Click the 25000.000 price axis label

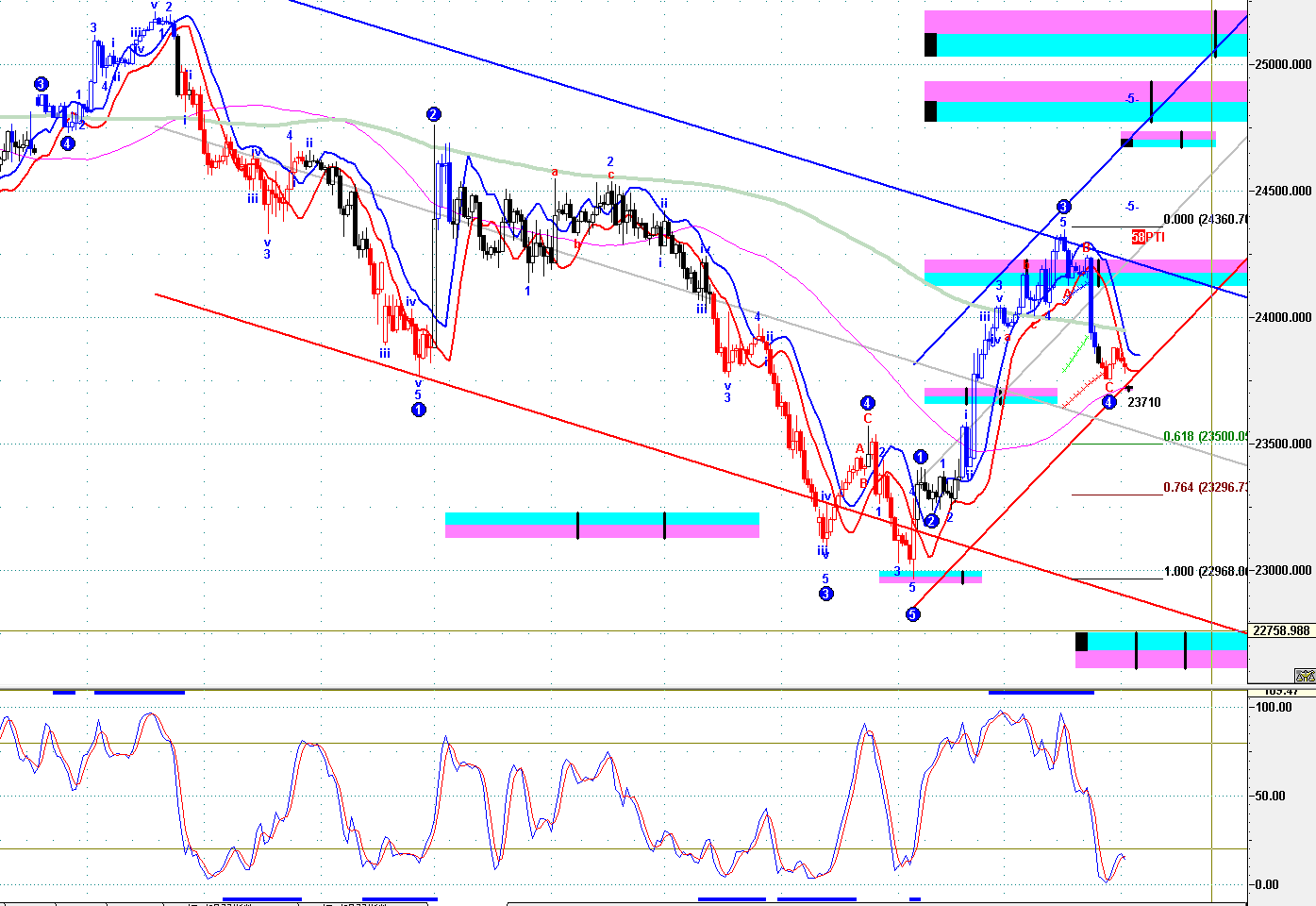click(1283, 64)
